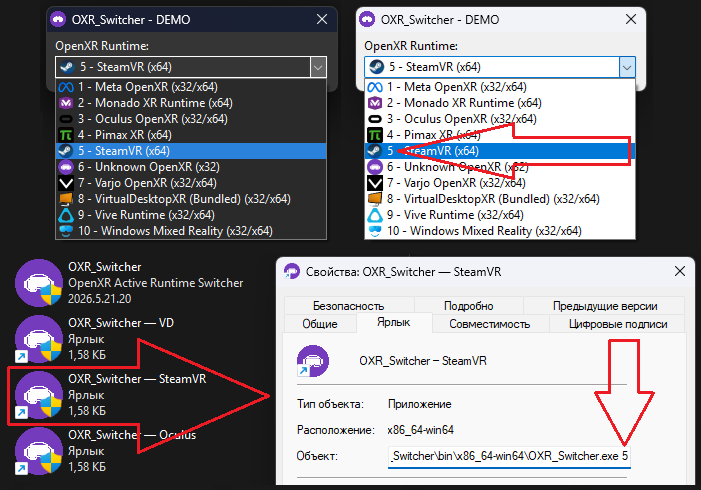The height and width of the screenshot is (490, 701).
Task: Click Meta icon in dark runtime list
Action: pos(66,87)
